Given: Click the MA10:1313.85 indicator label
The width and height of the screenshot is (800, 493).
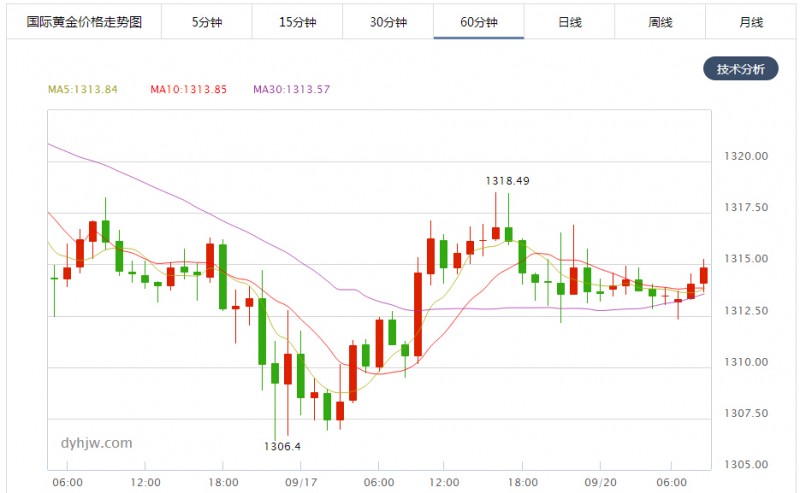Looking at the screenshot, I should pyautogui.click(x=188, y=89).
